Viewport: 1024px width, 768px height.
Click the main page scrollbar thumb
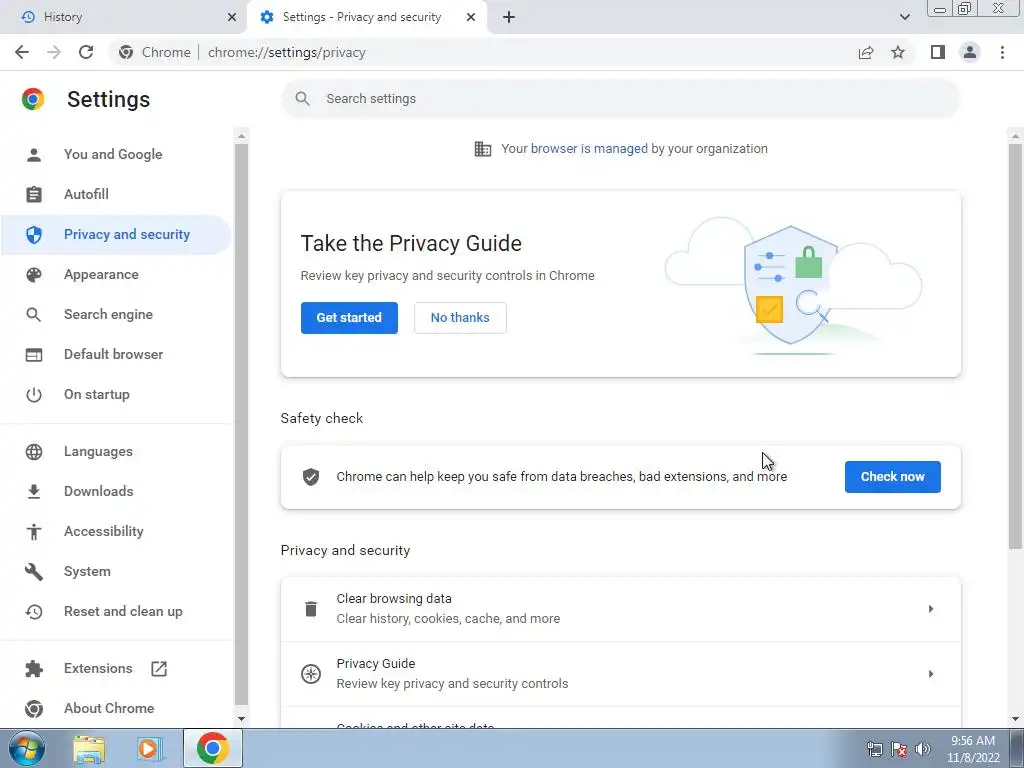tap(1015, 346)
